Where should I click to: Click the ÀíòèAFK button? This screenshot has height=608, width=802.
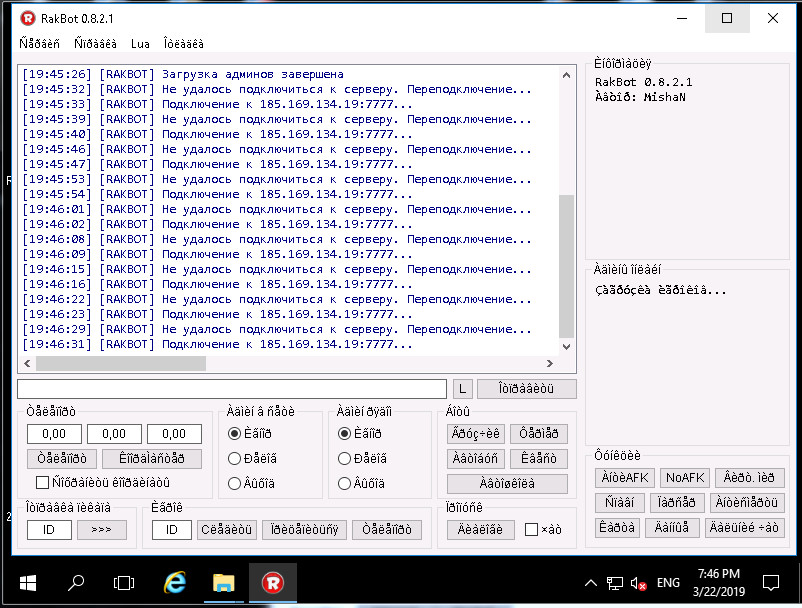click(x=625, y=478)
